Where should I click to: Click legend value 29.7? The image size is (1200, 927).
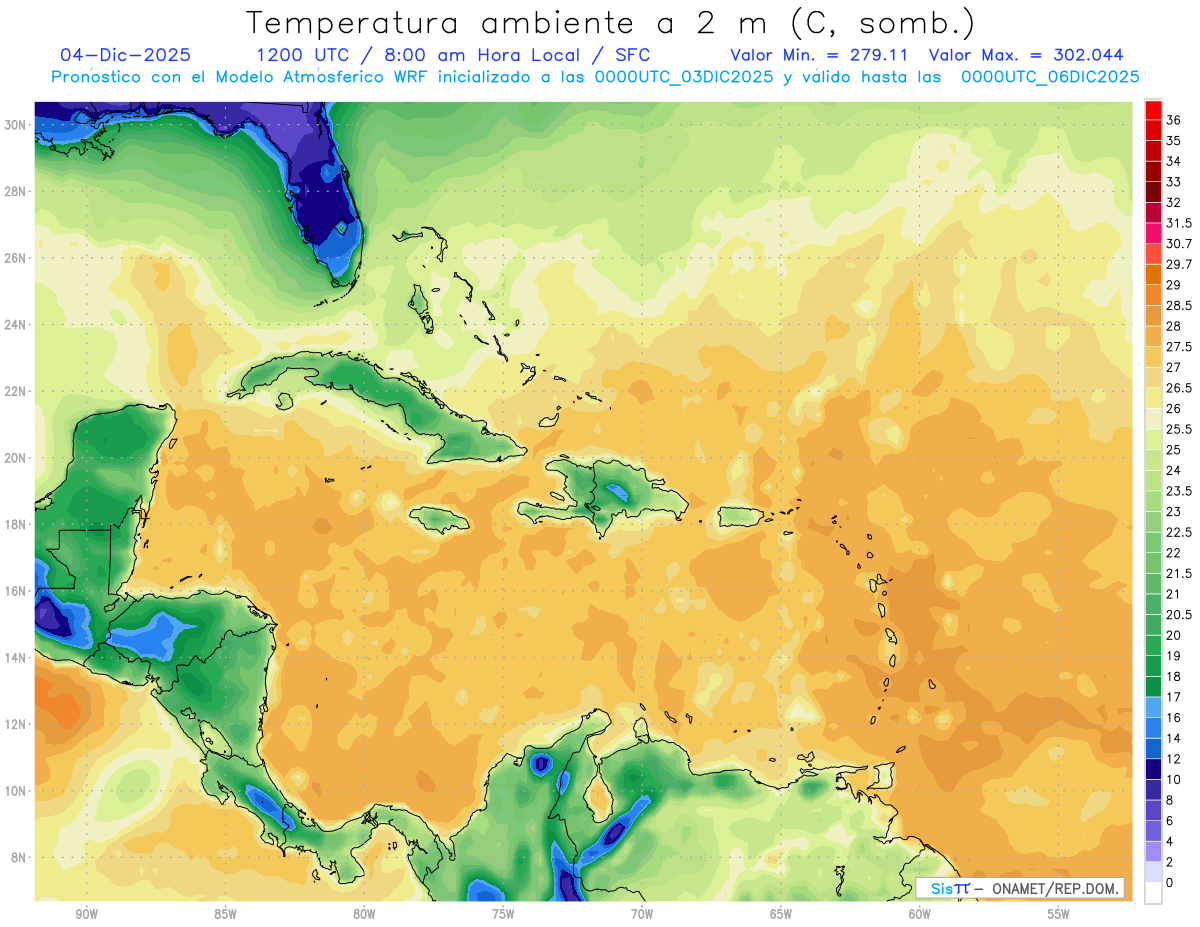(x=1179, y=264)
